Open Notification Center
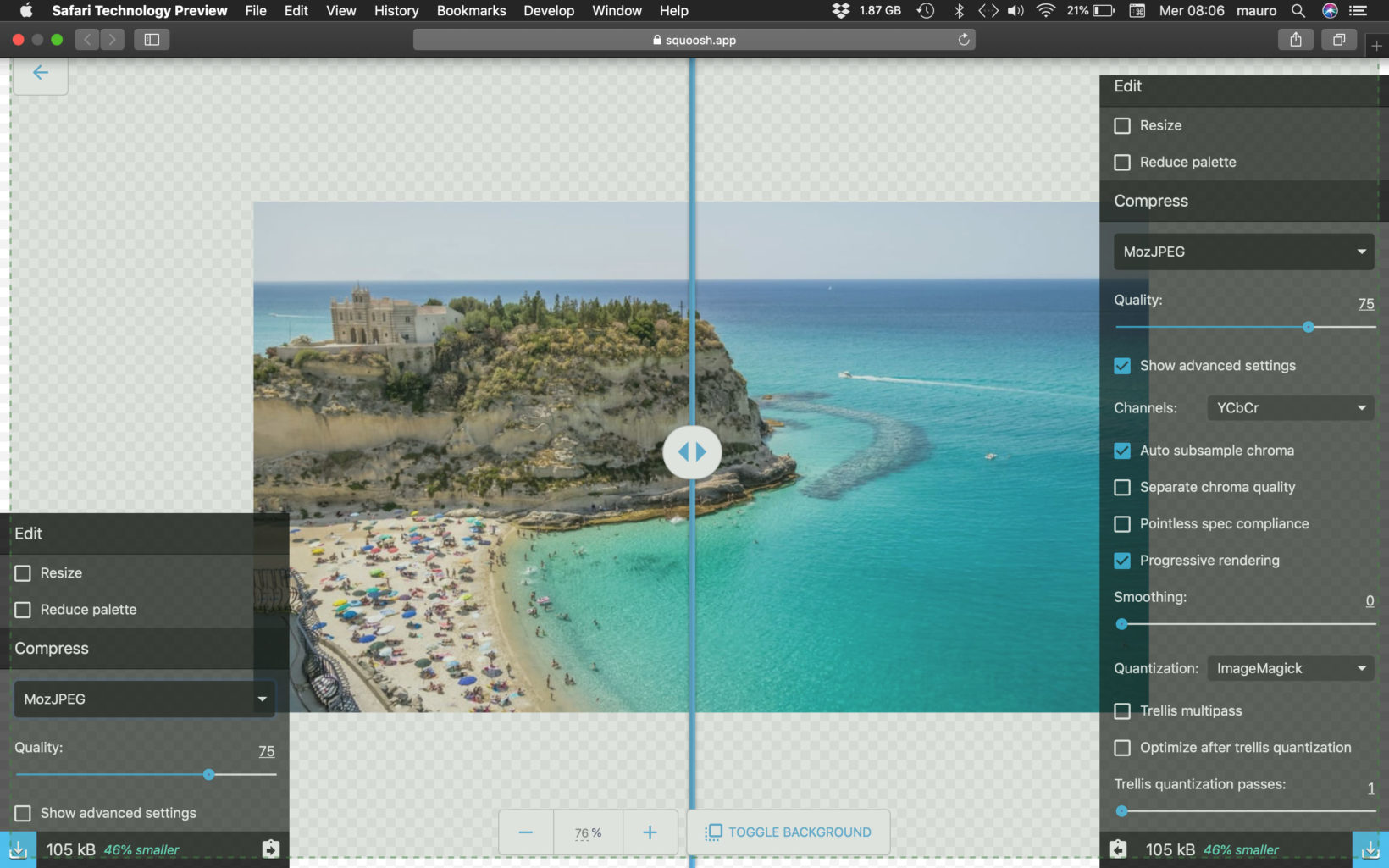1389x868 pixels. (1359, 11)
